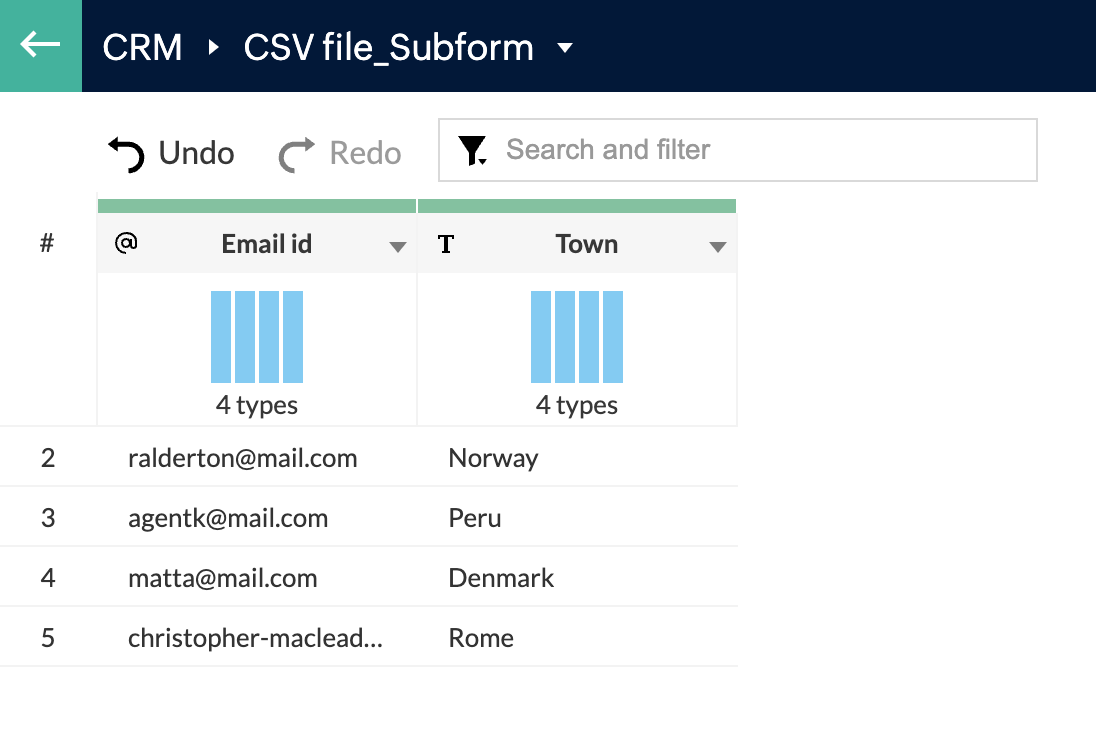Image resolution: width=1096 pixels, height=750 pixels.
Task: Open the Town column dropdown
Action: (718, 246)
